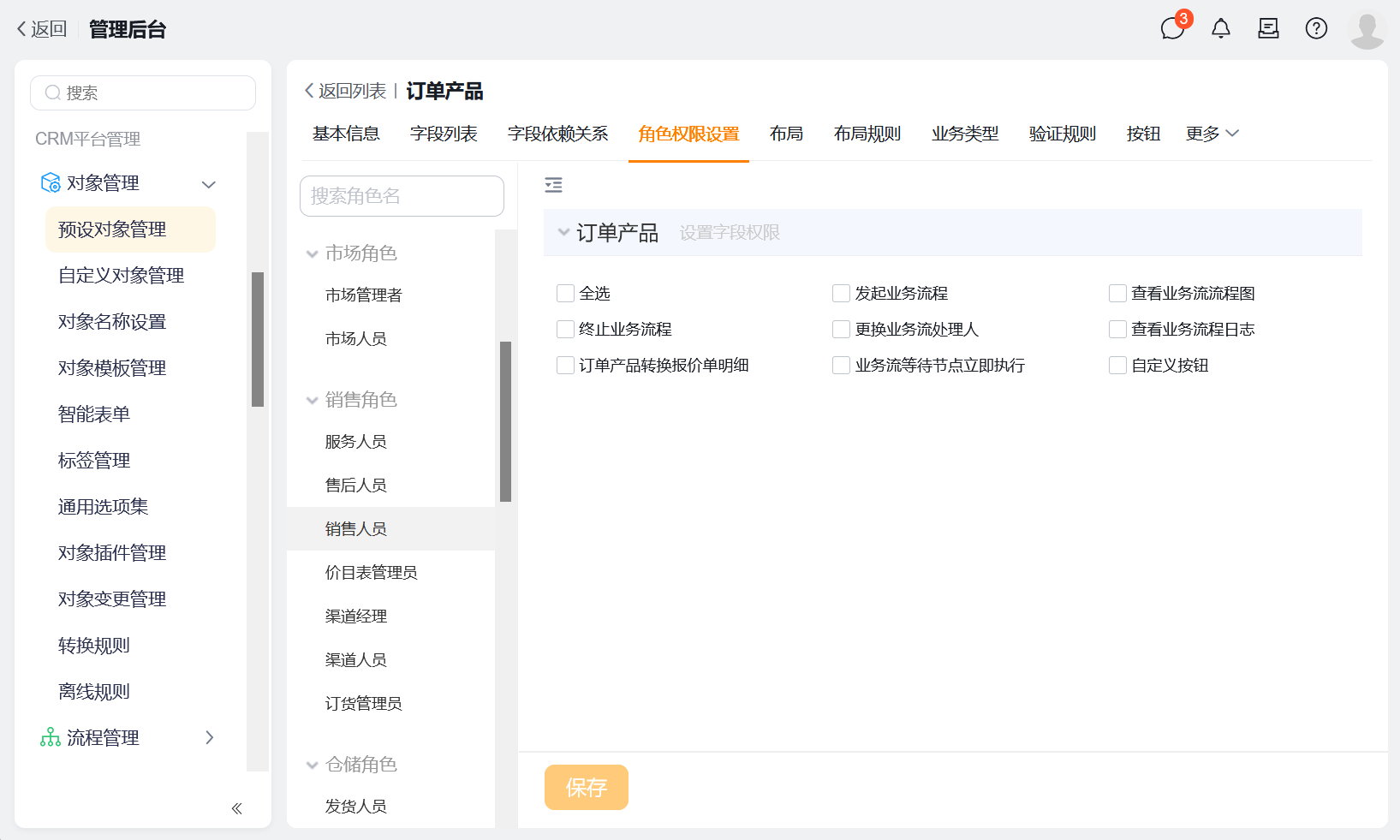Select the 角色权限设置 tab
Viewport: 1400px width, 840px height.
(x=688, y=134)
